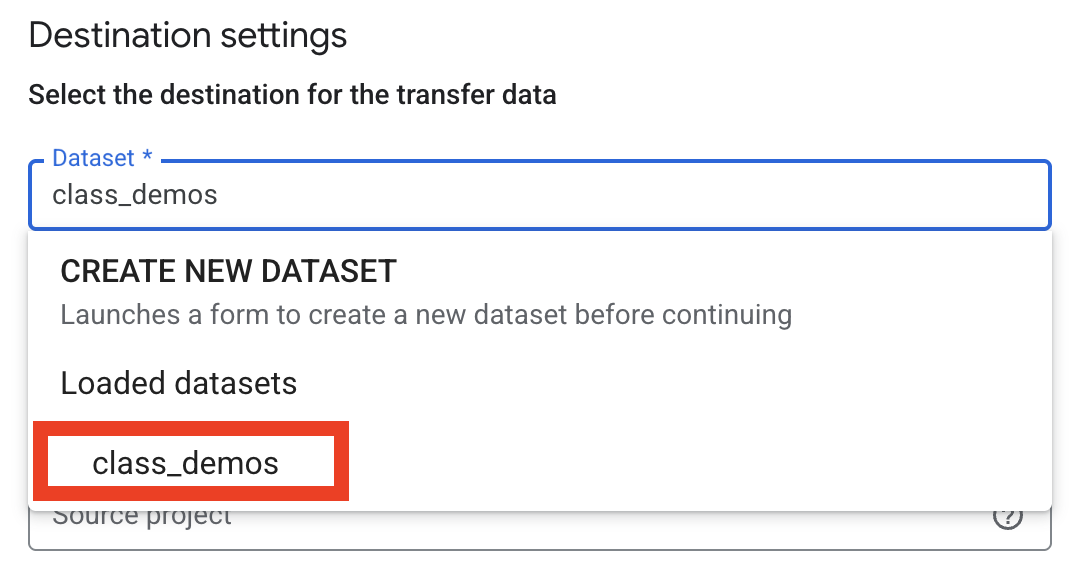Screen dimensions: 1078x564
Task: Click empty space right of class_demos option
Action: (700, 463)
